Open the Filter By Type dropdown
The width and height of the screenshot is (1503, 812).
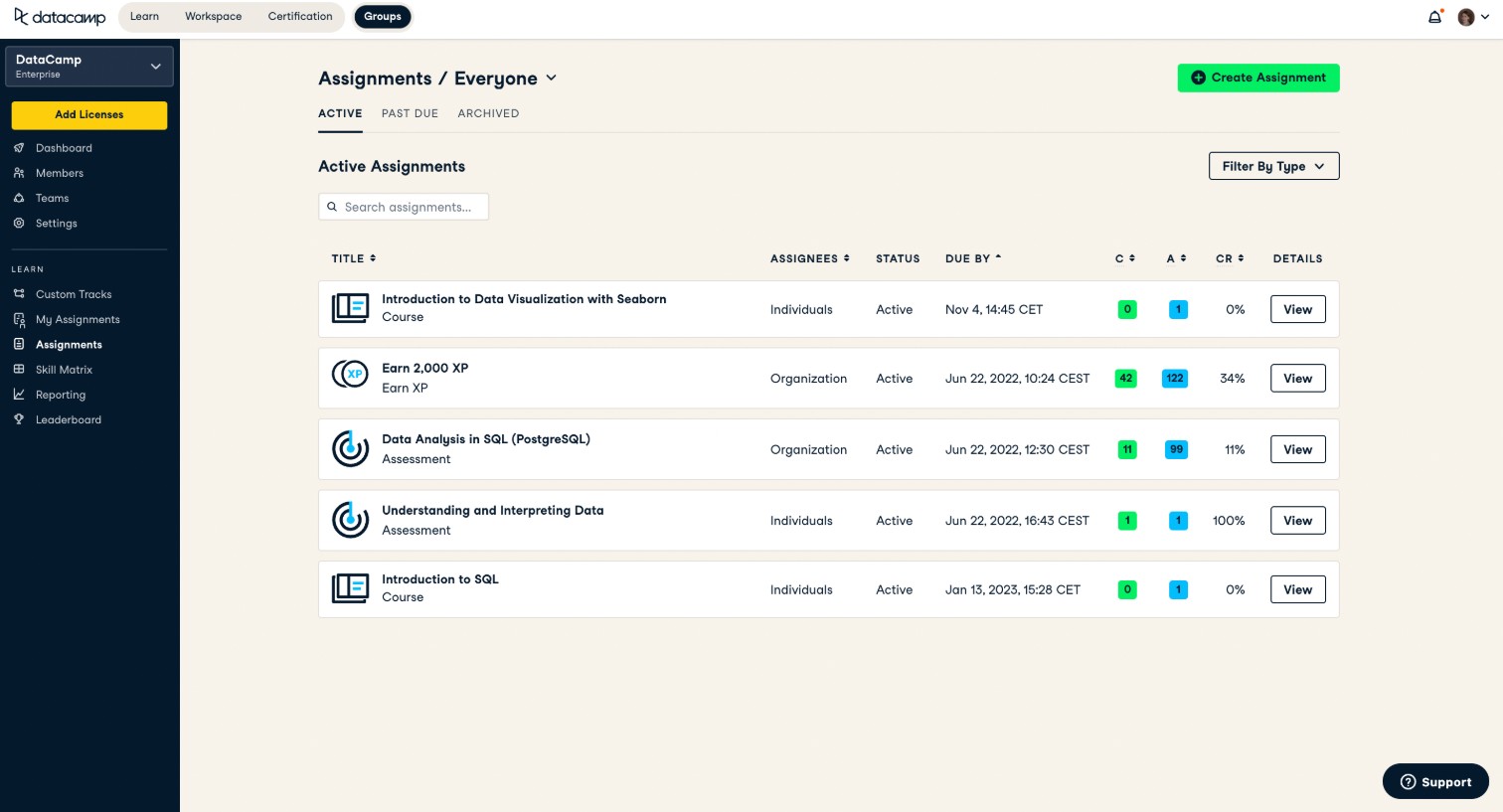click(1273, 166)
